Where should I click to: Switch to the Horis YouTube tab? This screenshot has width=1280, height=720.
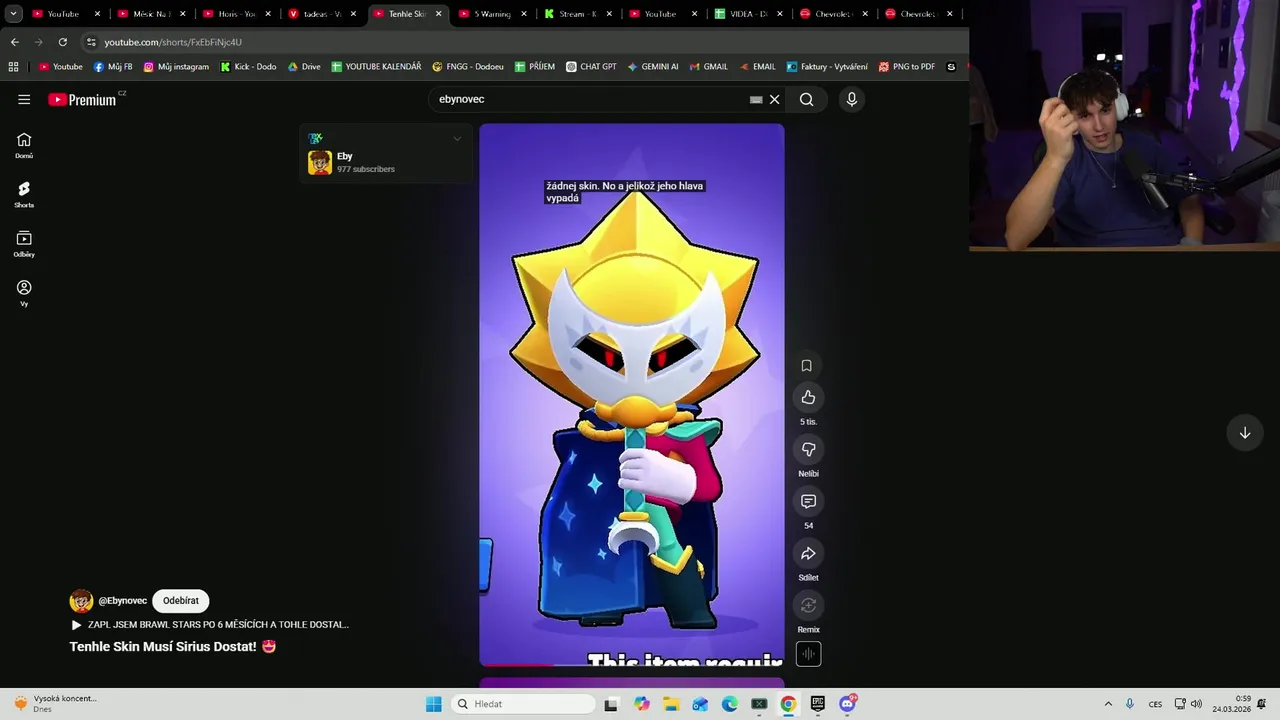tap(237, 14)
